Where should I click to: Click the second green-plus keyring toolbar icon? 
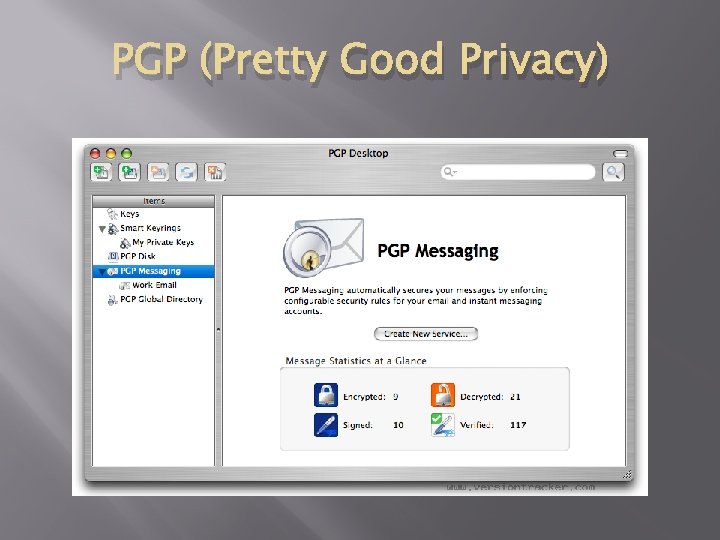129,172
